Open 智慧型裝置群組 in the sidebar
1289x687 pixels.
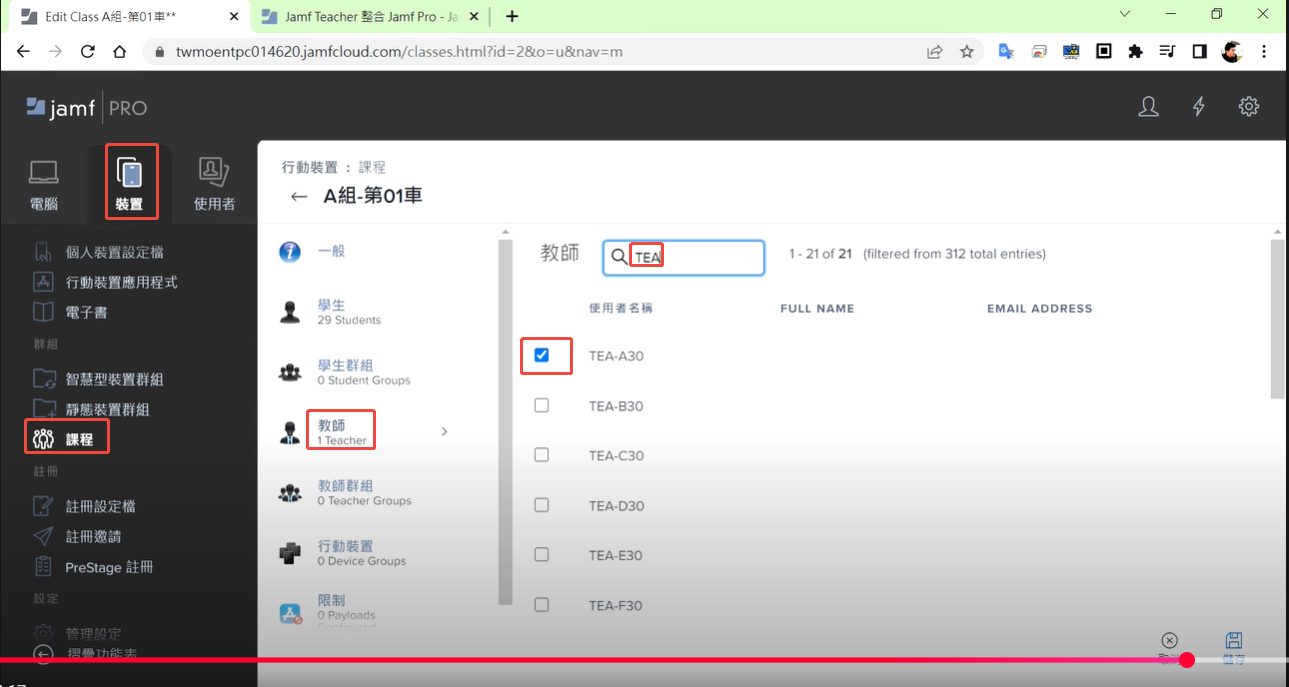pyautogui.click(x=114, y=379)
